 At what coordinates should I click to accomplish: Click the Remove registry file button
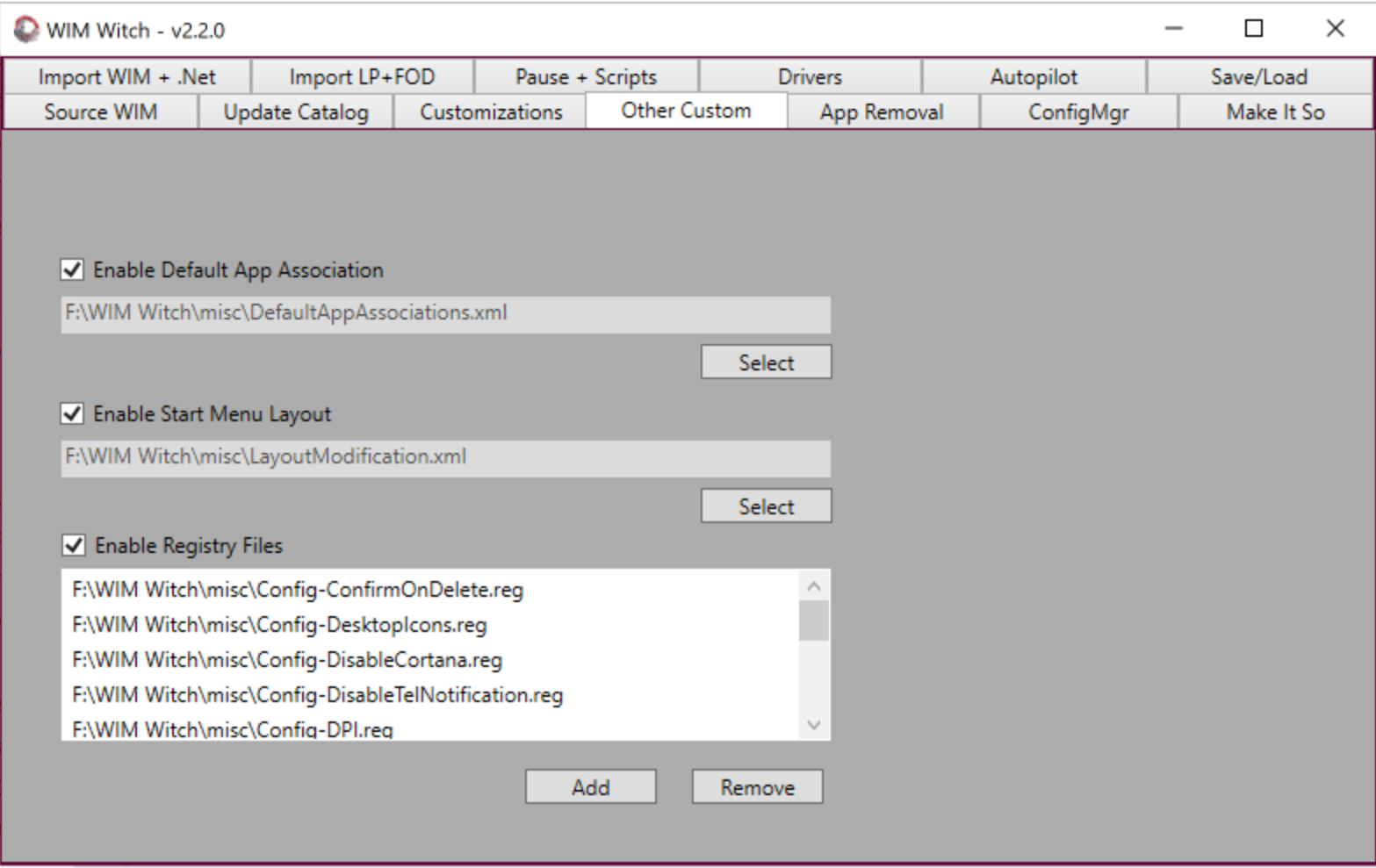pyautogui.click(x=757, y=787)
